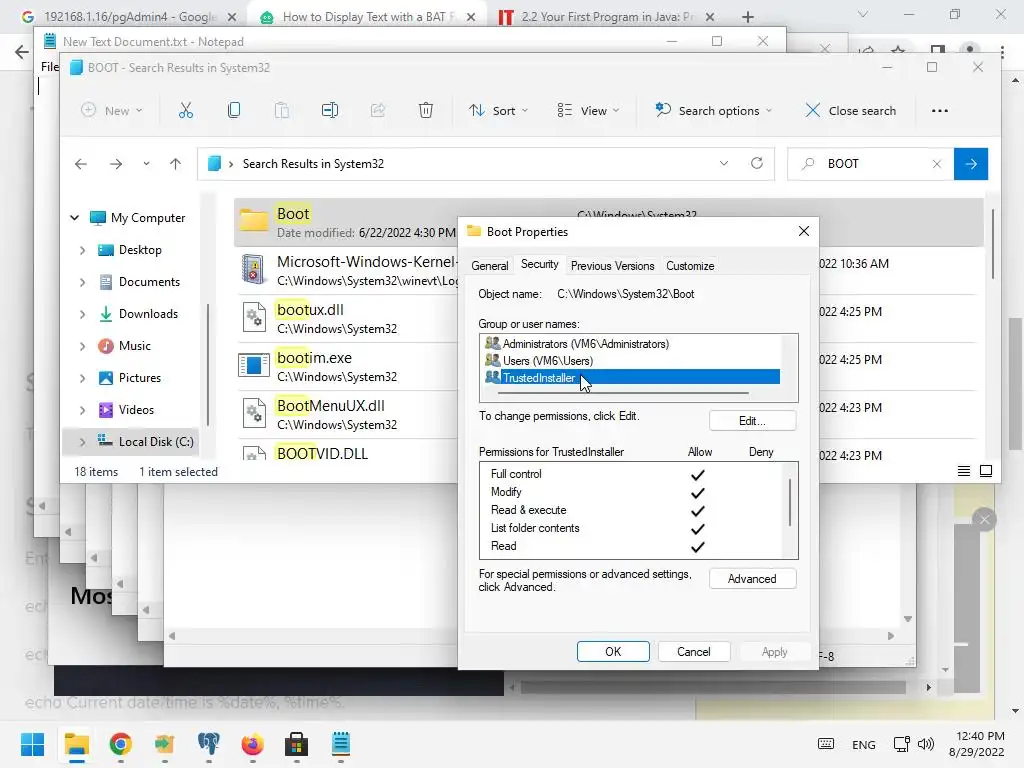Open the Sort dropdown
Viewport: 1024px width, 768px height.
point(498,110)
